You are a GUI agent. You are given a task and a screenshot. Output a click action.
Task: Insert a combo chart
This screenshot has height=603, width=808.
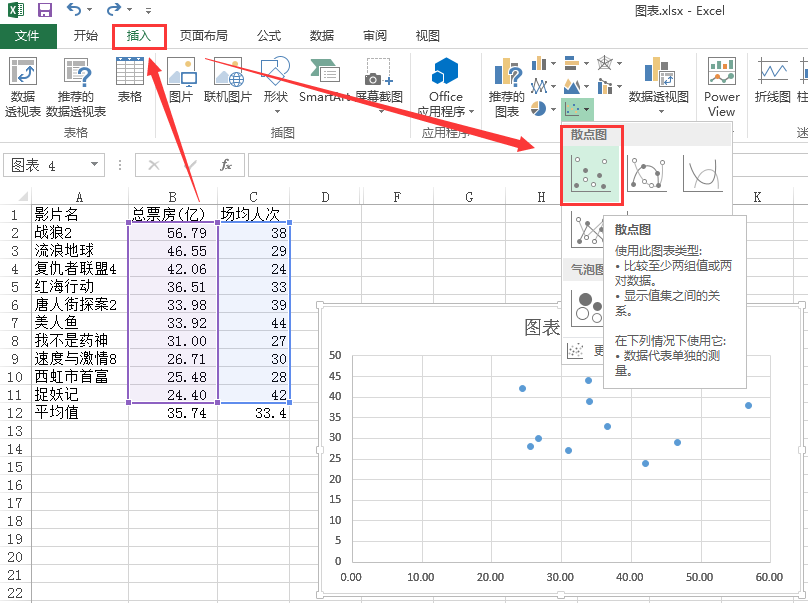coord(605,86)
